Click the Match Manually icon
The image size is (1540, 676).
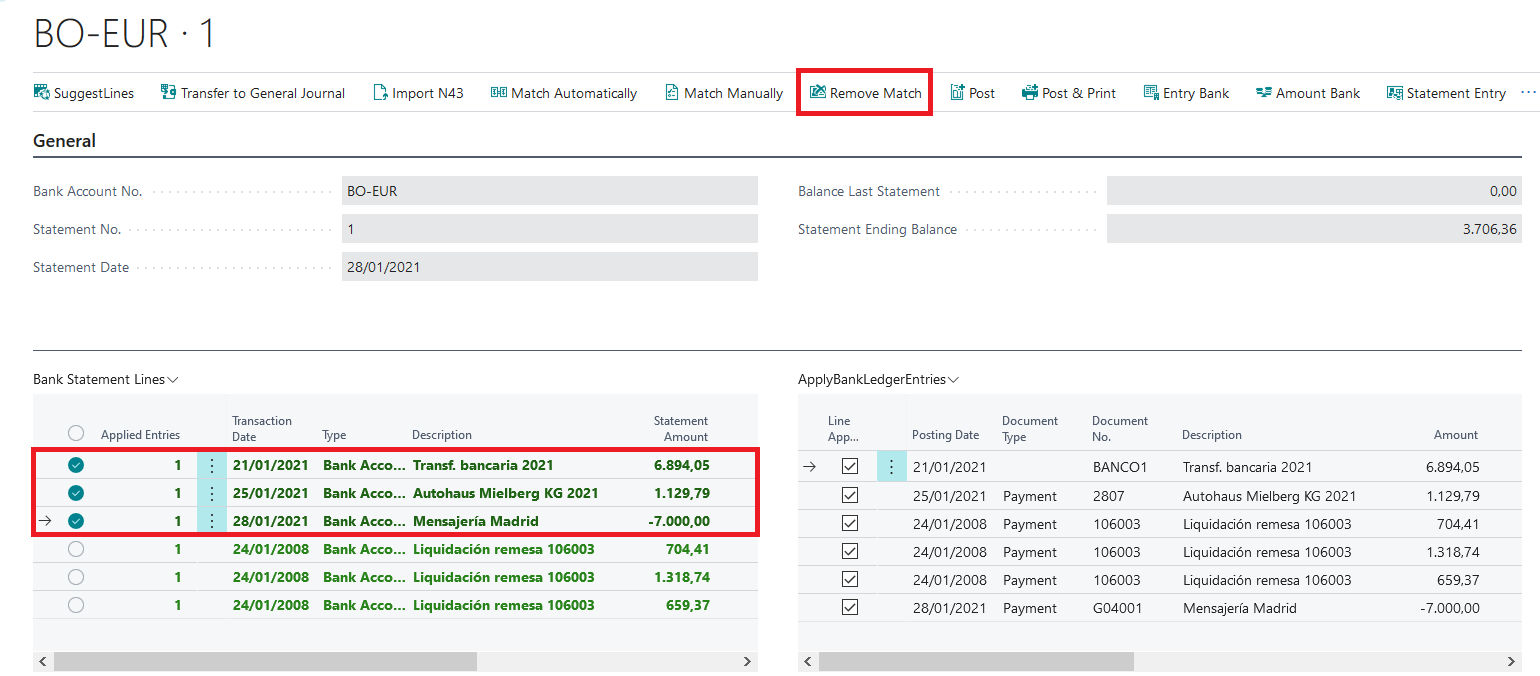[672, 92]
